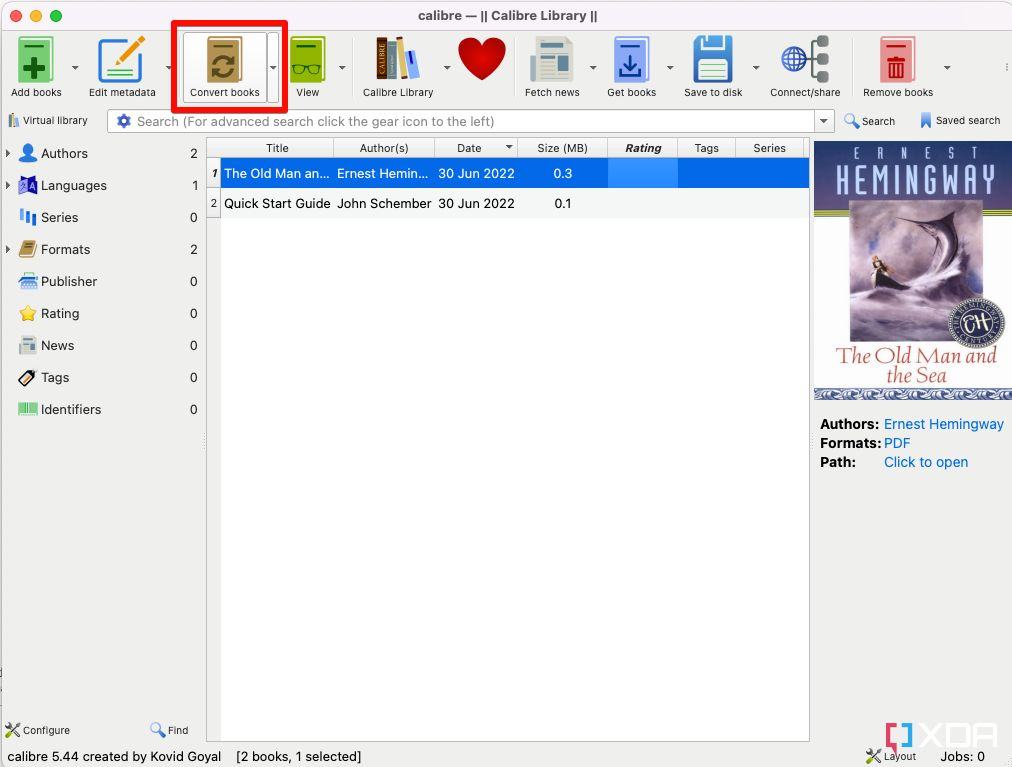The height and width of the screenshot is (767, 1012).
Task: Open View dropdown arrow
Action: [342, 68]
